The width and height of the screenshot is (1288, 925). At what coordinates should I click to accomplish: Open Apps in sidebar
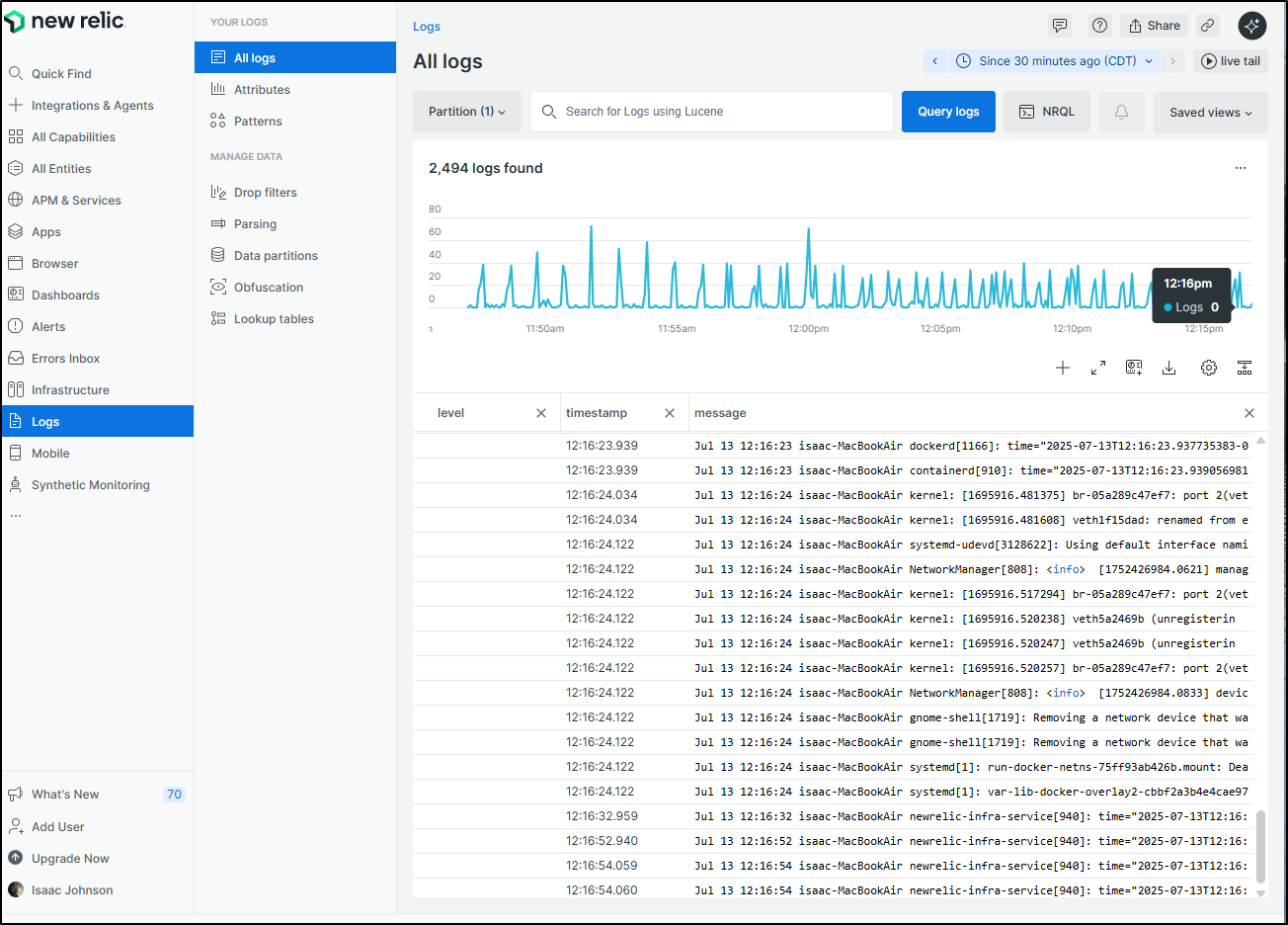[98, 231]
